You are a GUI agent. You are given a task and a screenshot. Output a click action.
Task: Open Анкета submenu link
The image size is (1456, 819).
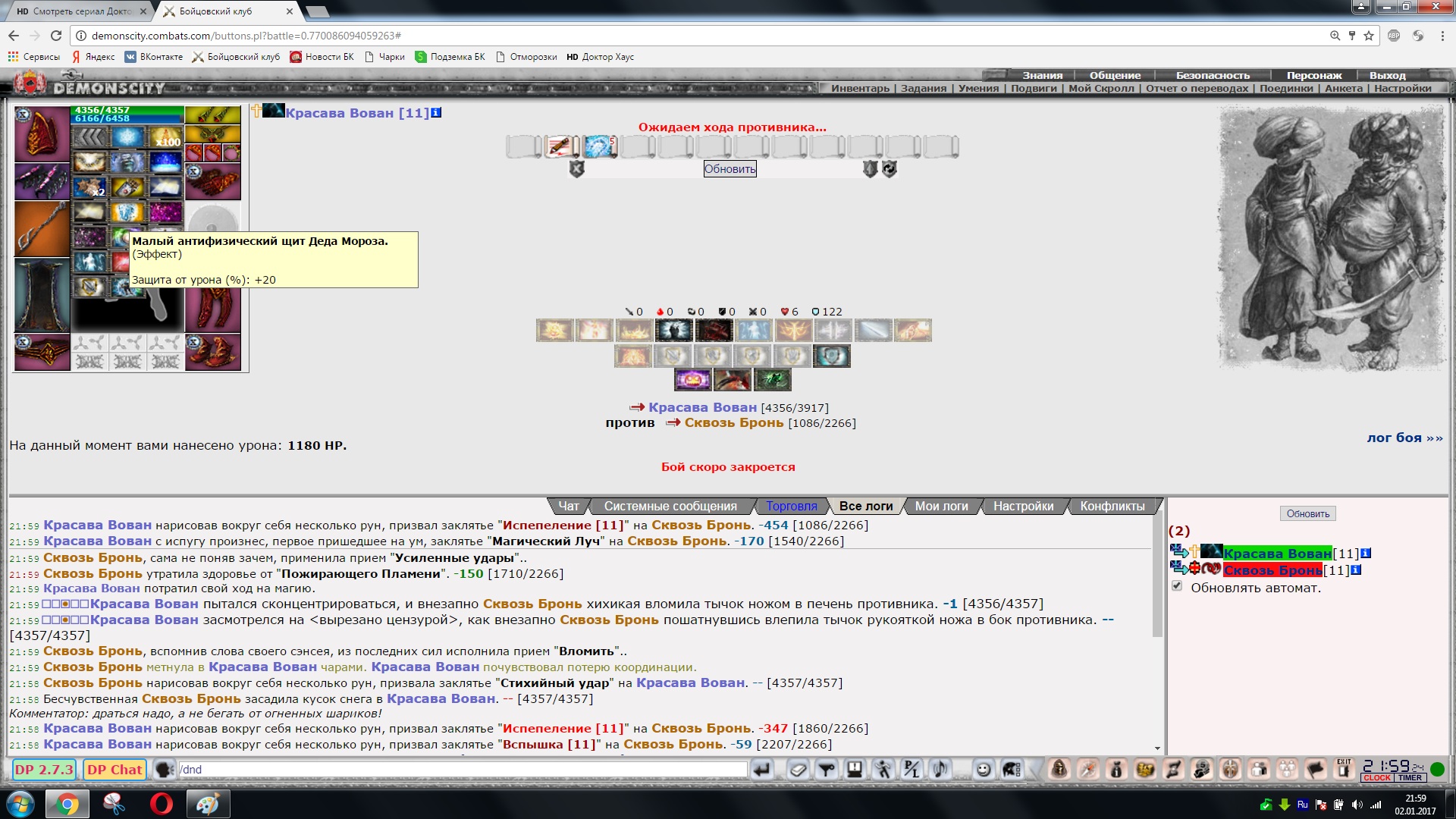tap(1344, 88)
